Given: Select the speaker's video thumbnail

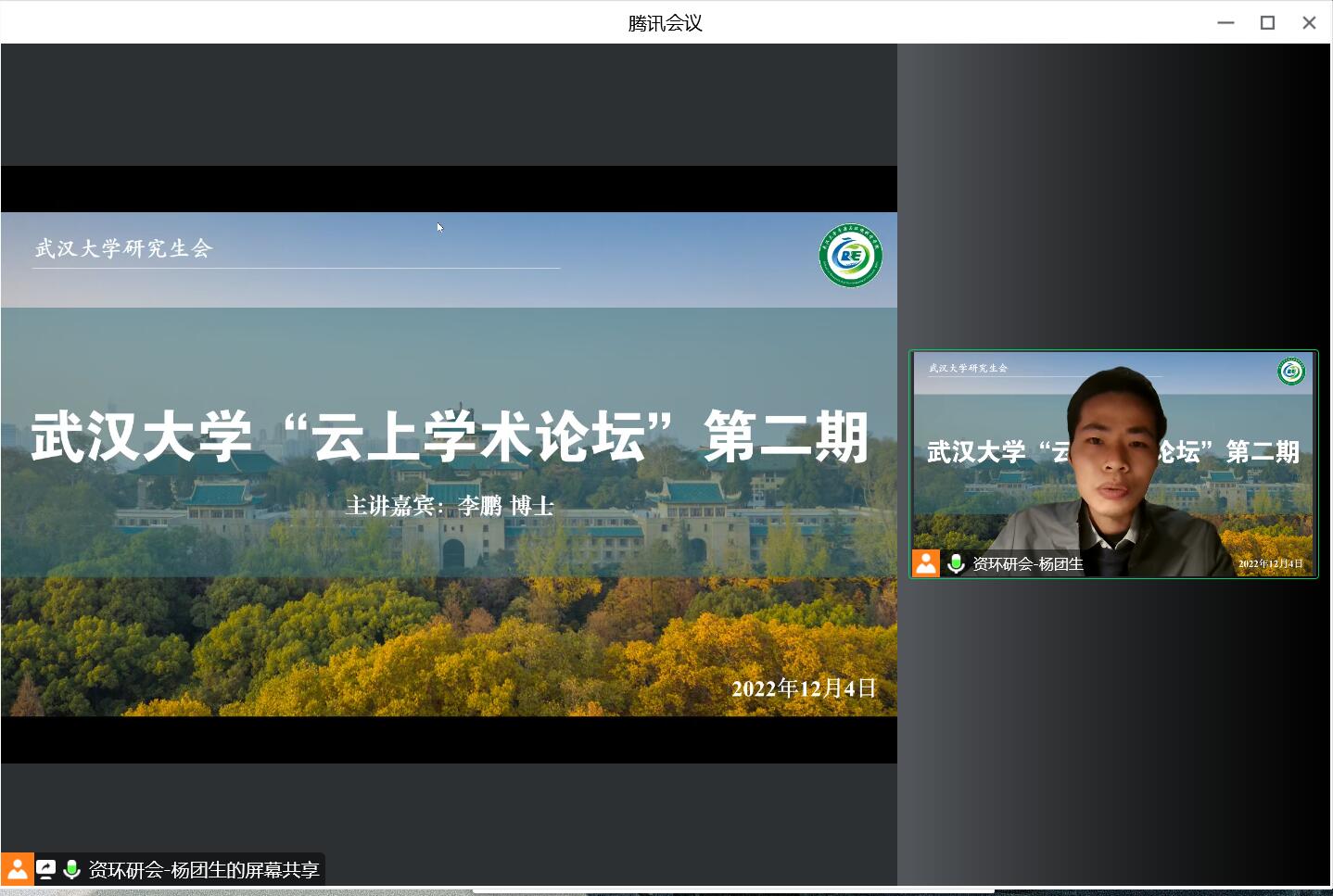Looking at the screenshot, I should (x=1113, y=463).
